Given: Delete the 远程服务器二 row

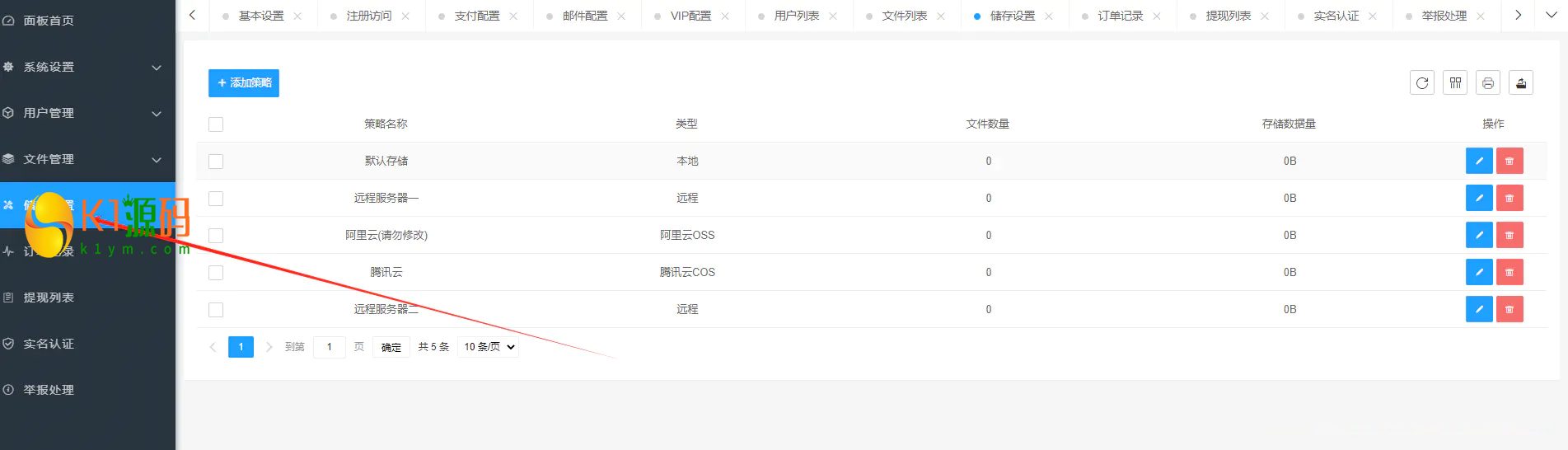Looking at the screenshot, I should click(1509, 309).
